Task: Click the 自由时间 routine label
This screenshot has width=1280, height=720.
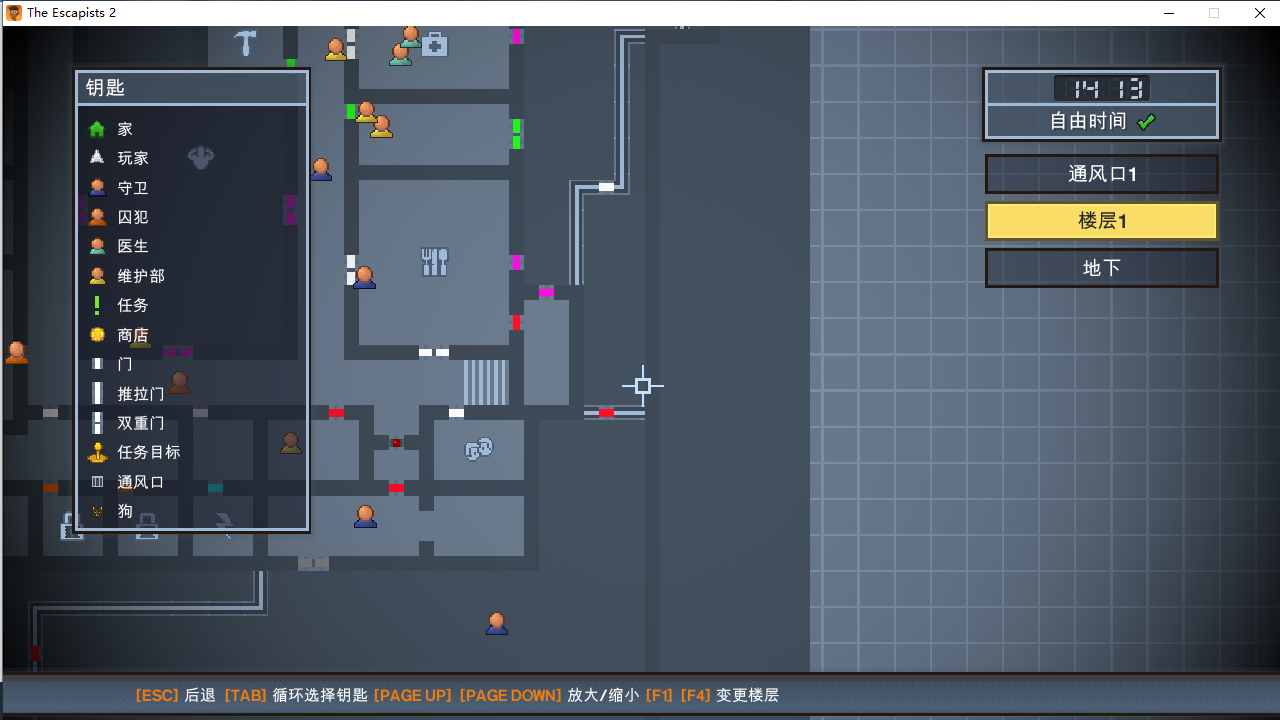Action: click(1088, 121)
